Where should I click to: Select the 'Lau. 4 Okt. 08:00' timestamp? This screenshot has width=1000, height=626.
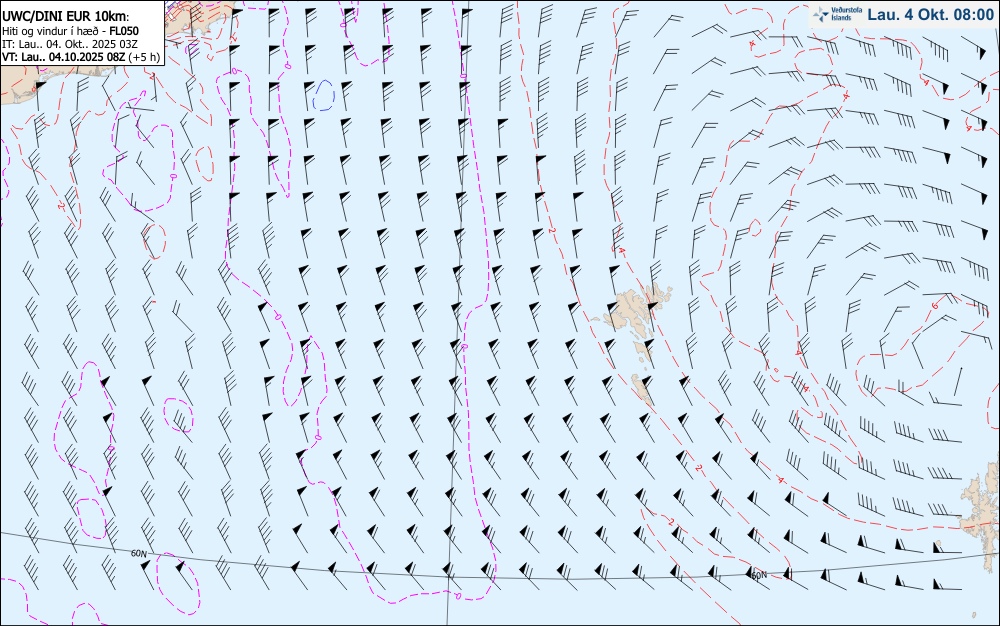pyautogui.click(x=930, y=14)
